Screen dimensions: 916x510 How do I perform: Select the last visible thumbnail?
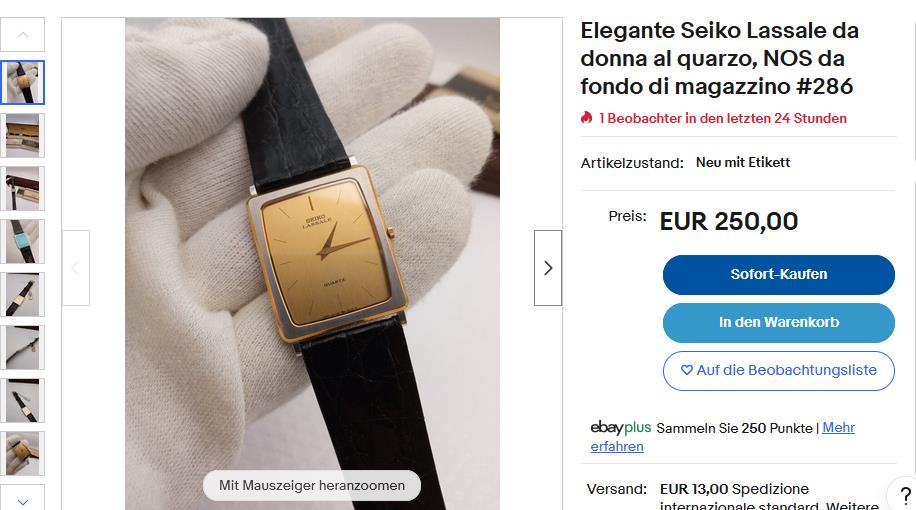(23, 453)
